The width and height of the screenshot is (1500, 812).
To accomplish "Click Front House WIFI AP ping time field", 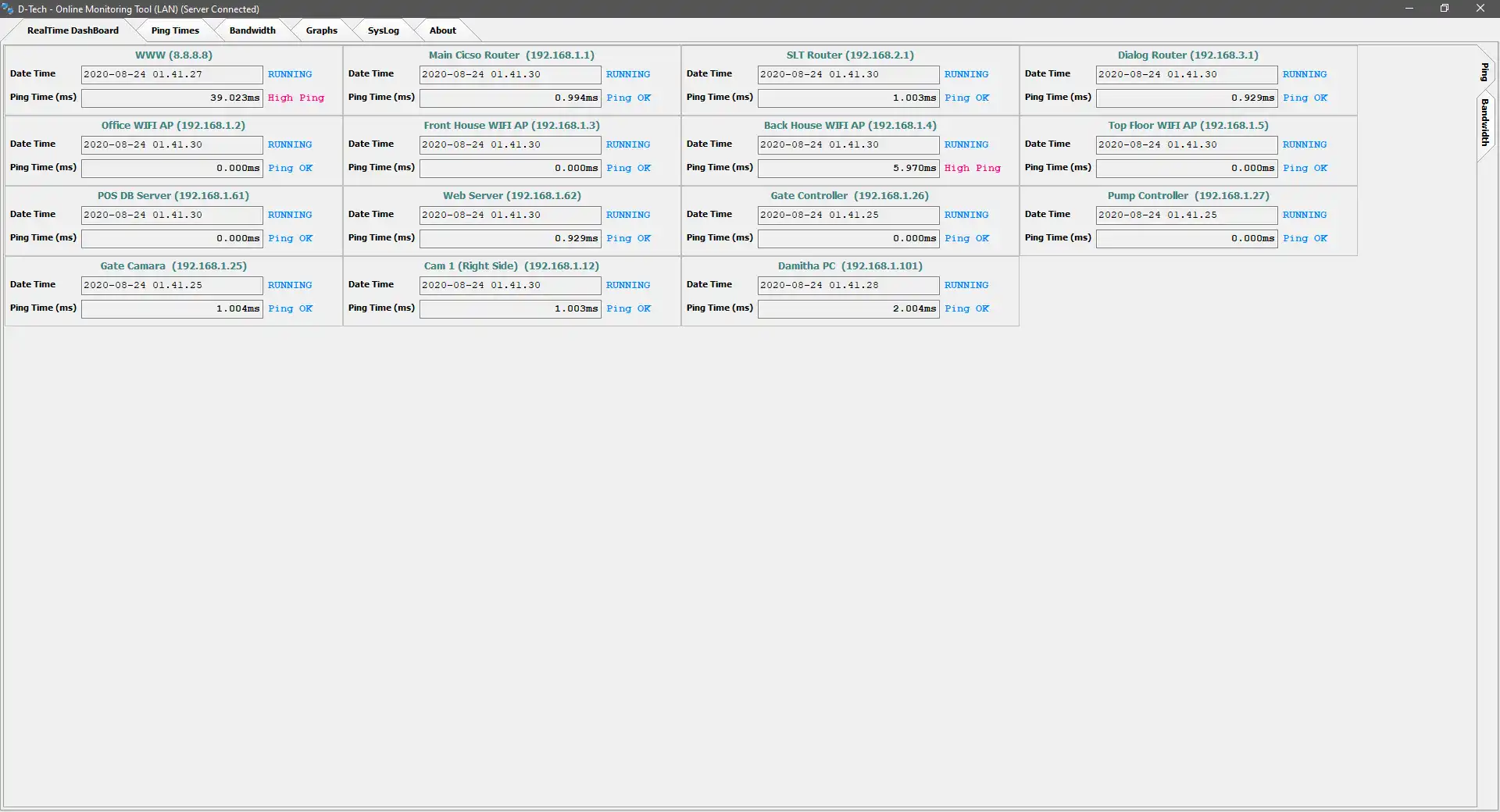I will pos(510,169).
